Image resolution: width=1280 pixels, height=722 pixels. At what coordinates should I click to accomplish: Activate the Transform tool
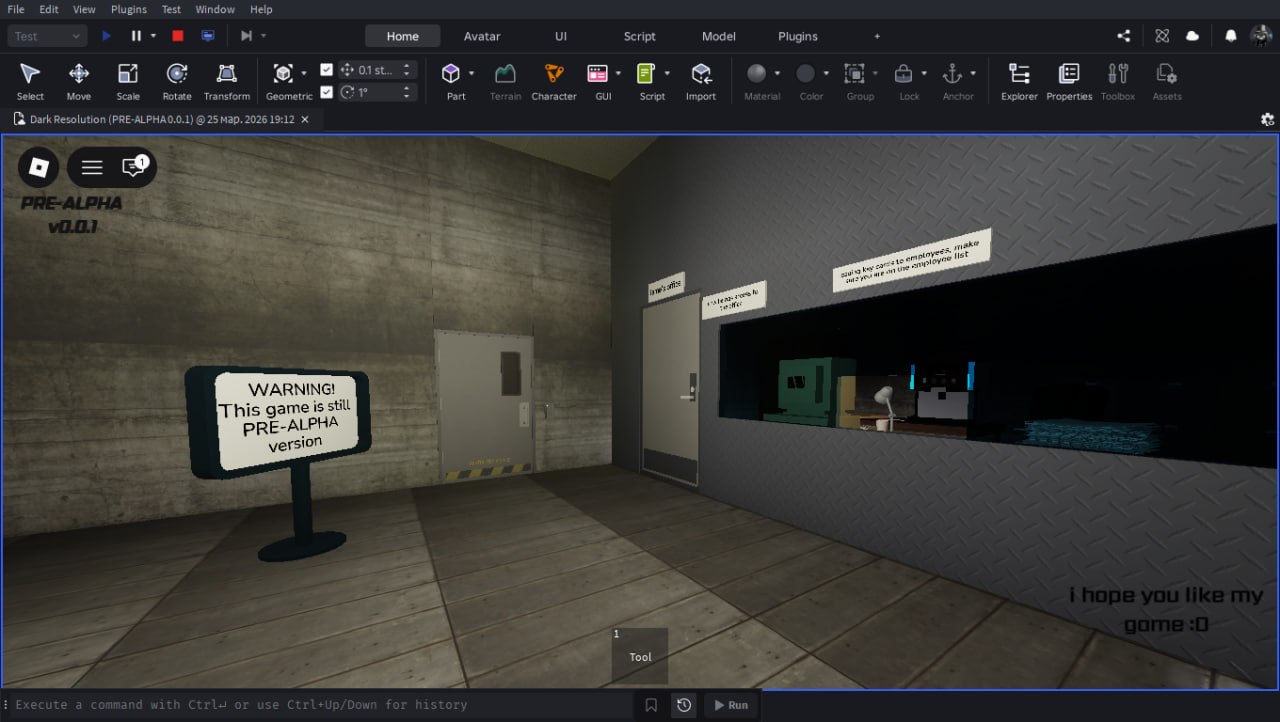coord(227,81)
